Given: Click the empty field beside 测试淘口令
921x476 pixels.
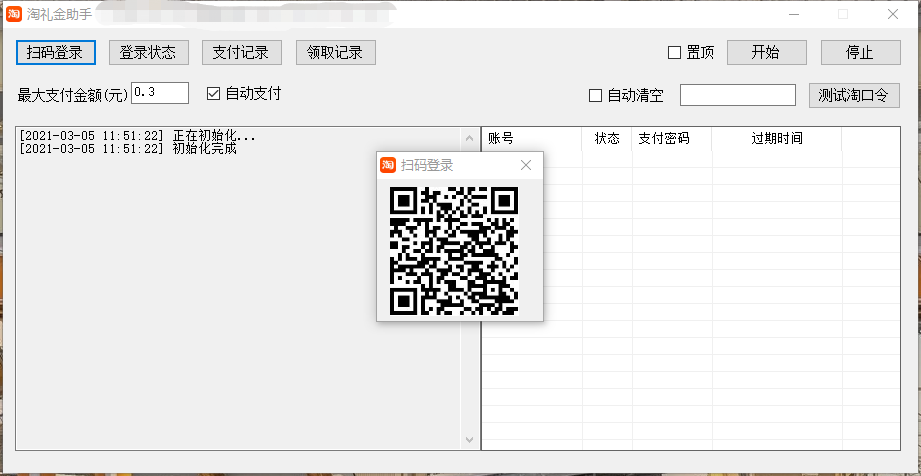Looking at the screenshot, I should (738, 95).
